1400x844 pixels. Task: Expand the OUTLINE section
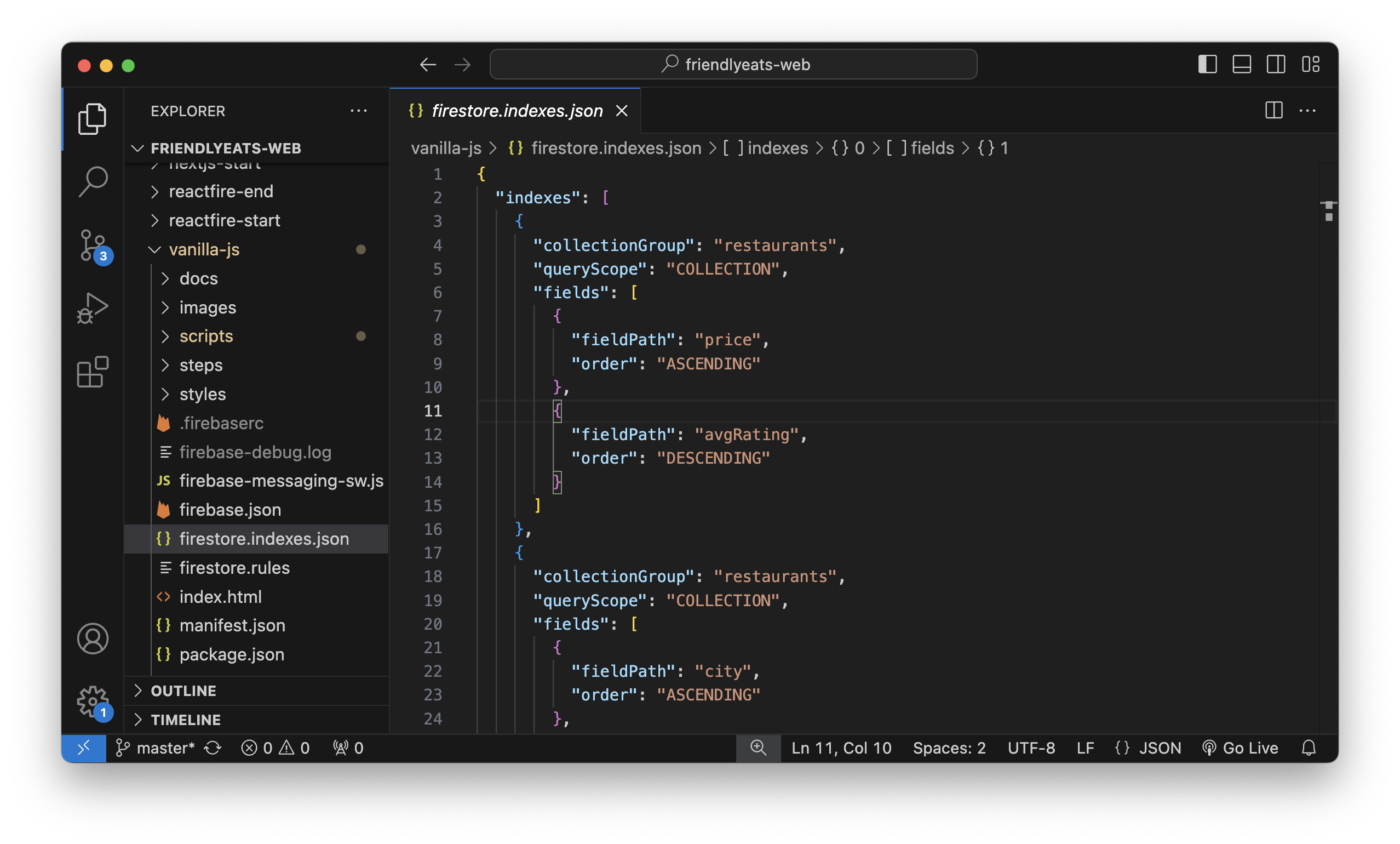(x=183, y=691)
